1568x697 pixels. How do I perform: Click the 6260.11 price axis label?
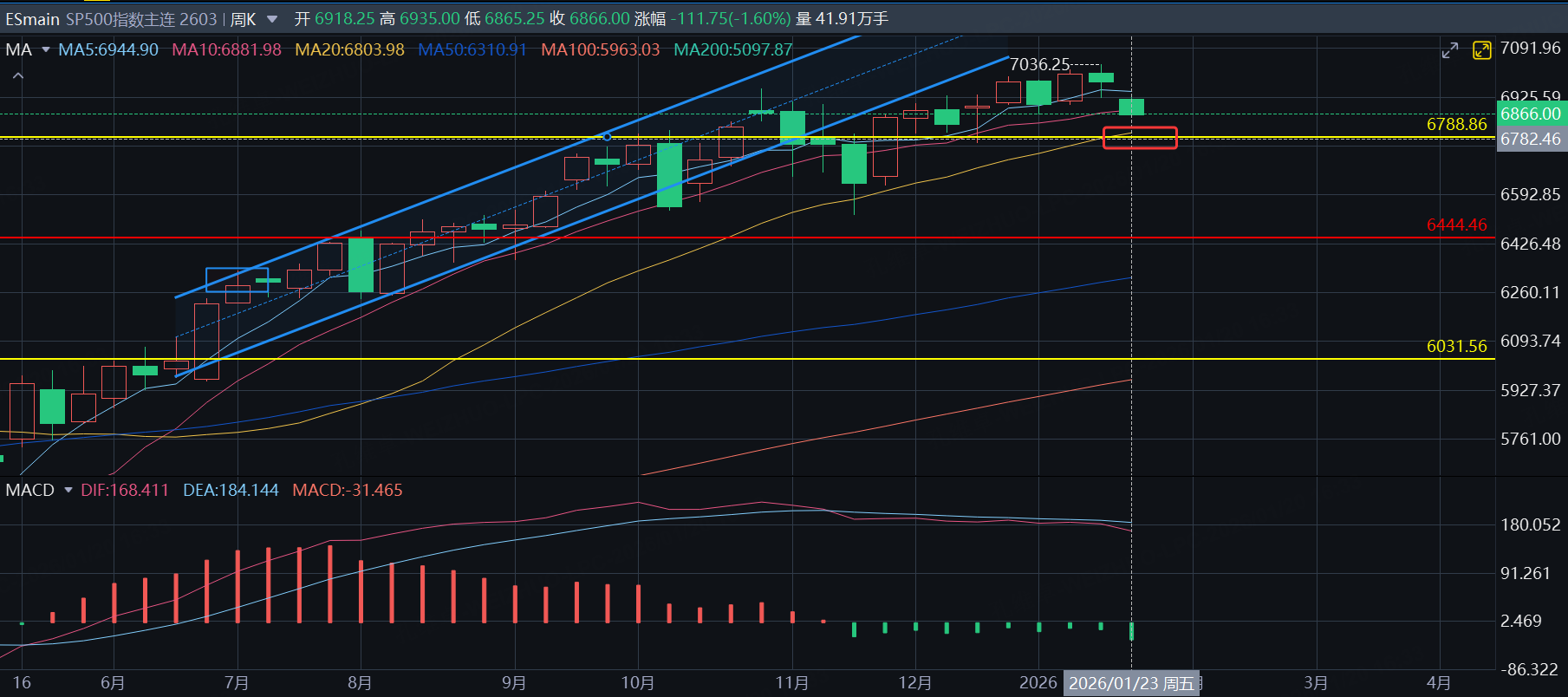pyautogui.click(x=1531, y=292)
